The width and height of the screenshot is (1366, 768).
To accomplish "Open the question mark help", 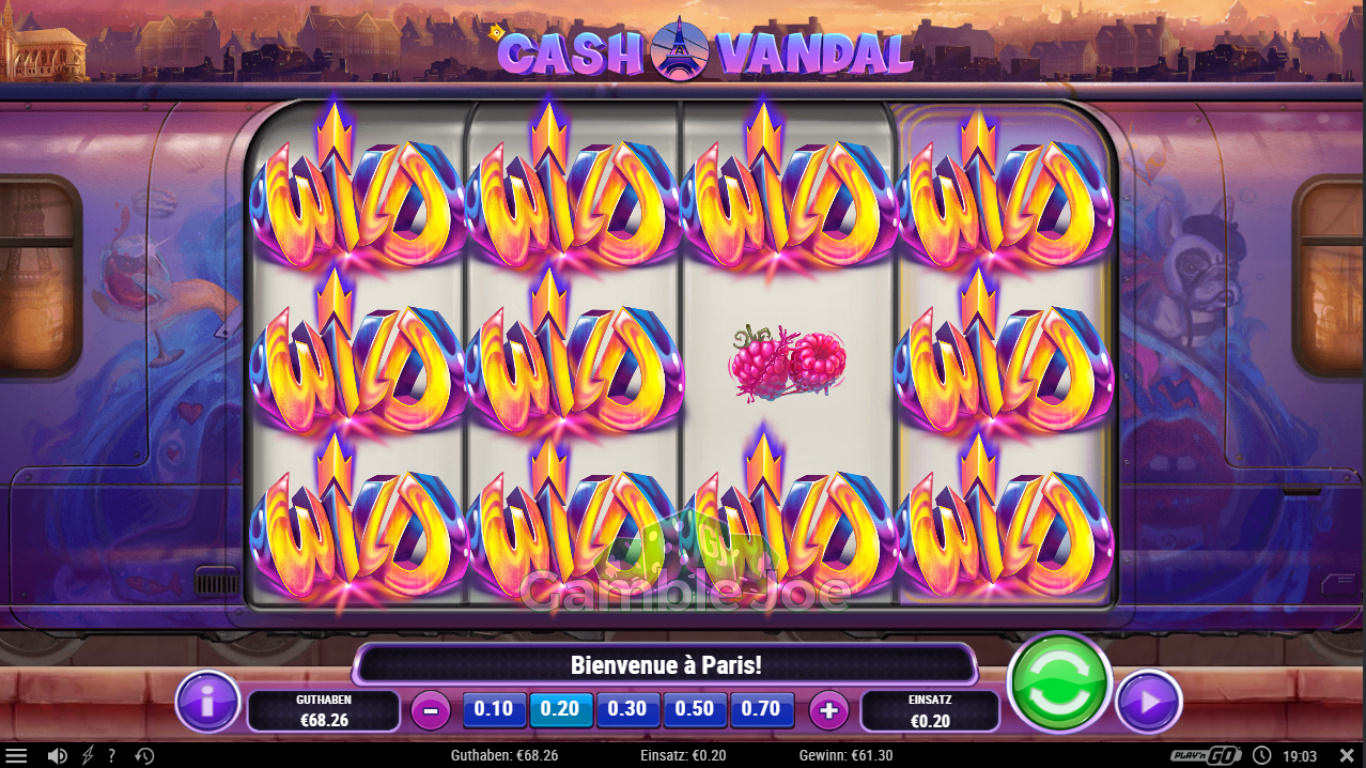I will [x=112, y=756].
